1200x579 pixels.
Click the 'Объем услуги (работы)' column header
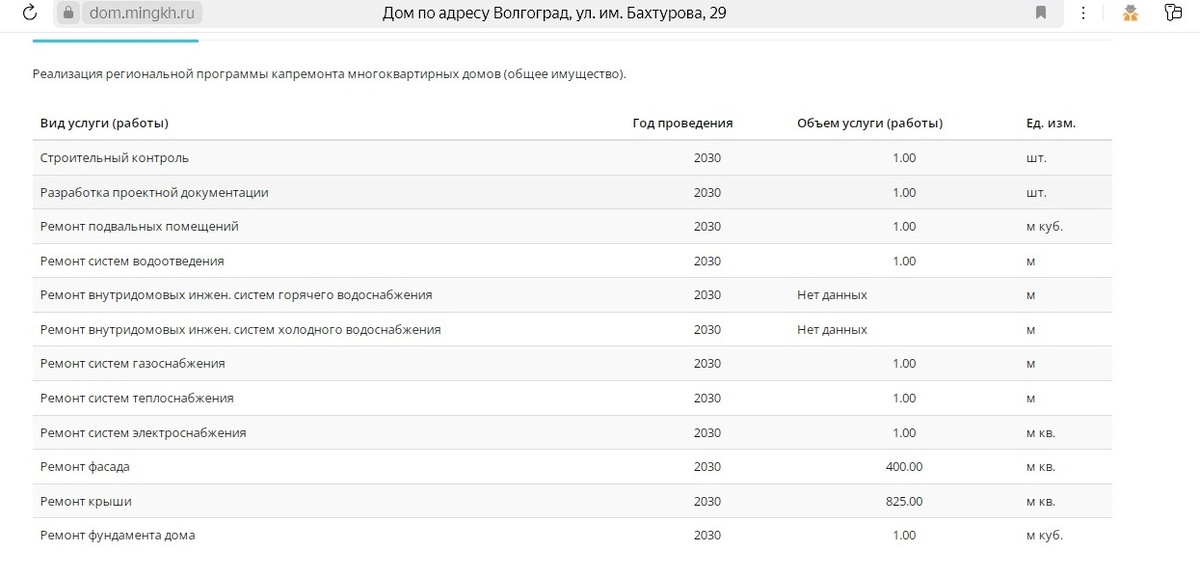click(868, 123)
